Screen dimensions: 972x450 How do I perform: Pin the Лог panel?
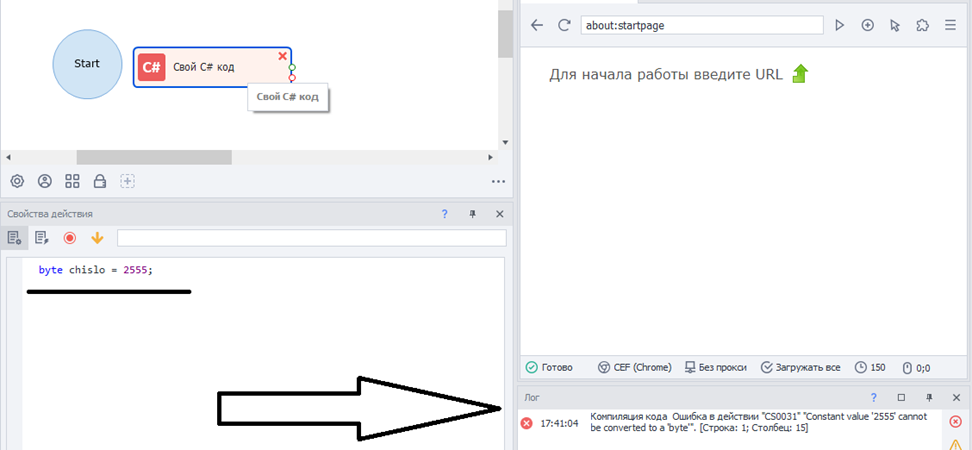pos(929,397)
